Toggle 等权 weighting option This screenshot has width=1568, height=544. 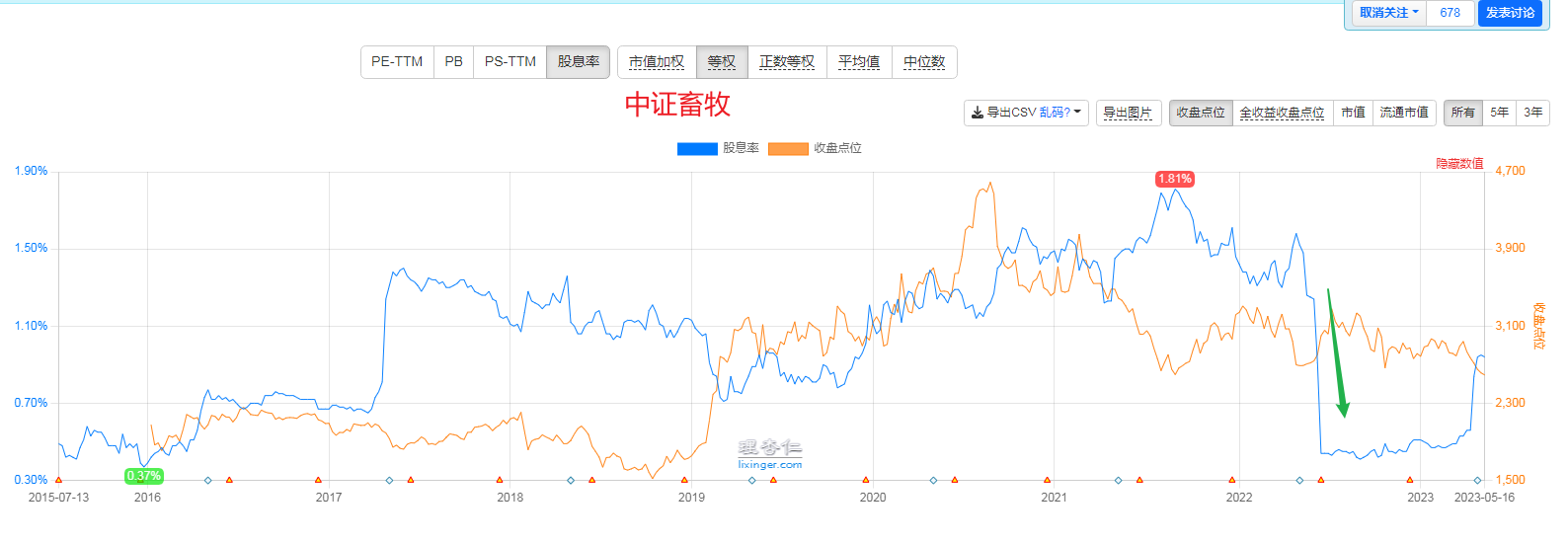tap(722, 62)
